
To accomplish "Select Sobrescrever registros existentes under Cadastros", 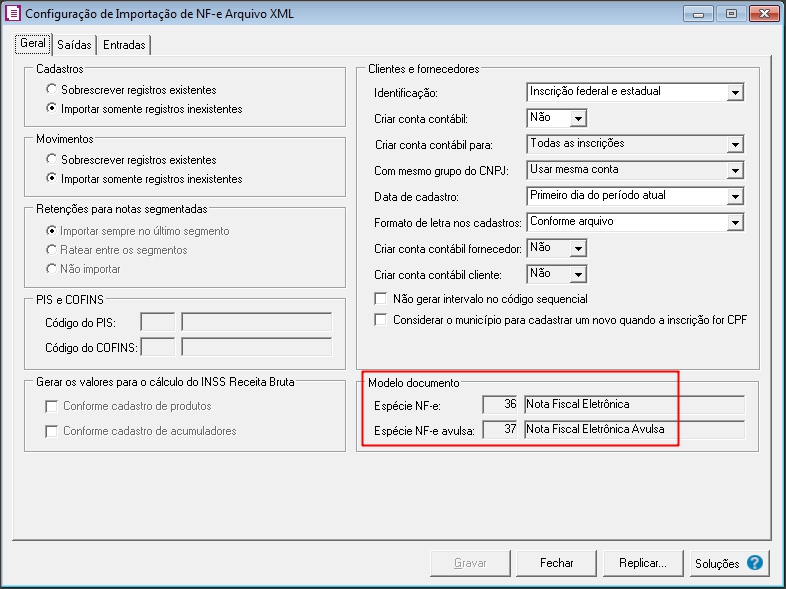I will click(52, 90).
